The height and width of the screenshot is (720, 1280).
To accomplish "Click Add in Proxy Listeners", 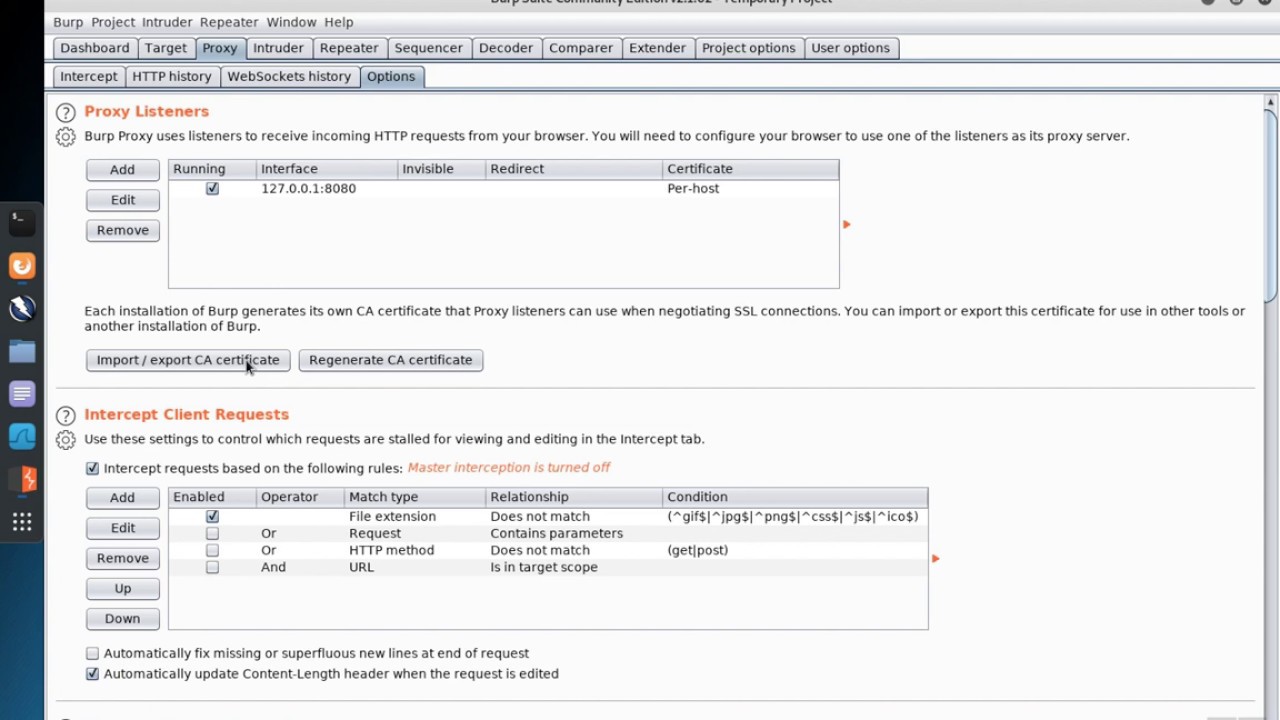I will (122, 170).
